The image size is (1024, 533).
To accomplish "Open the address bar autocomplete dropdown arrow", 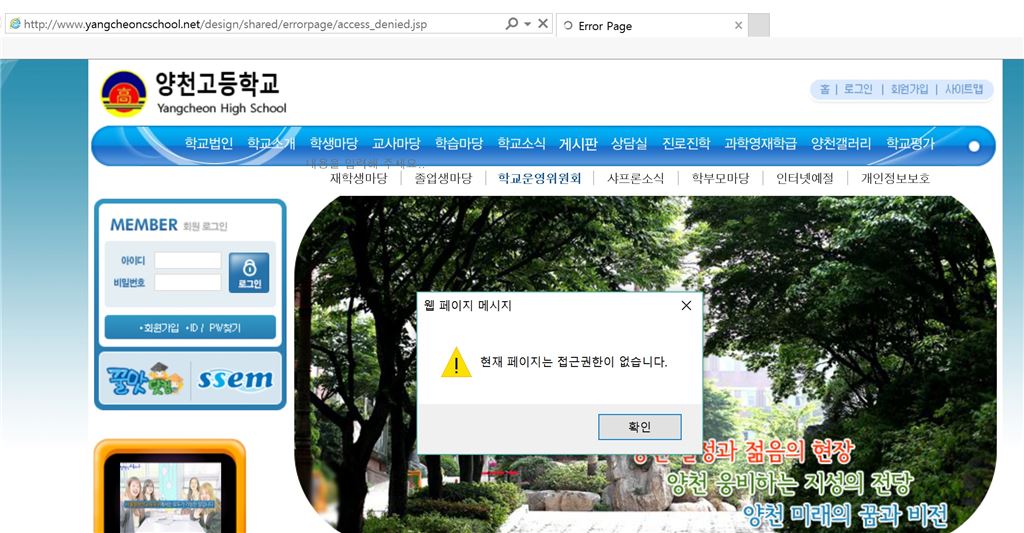I will [x=527, y=24].
